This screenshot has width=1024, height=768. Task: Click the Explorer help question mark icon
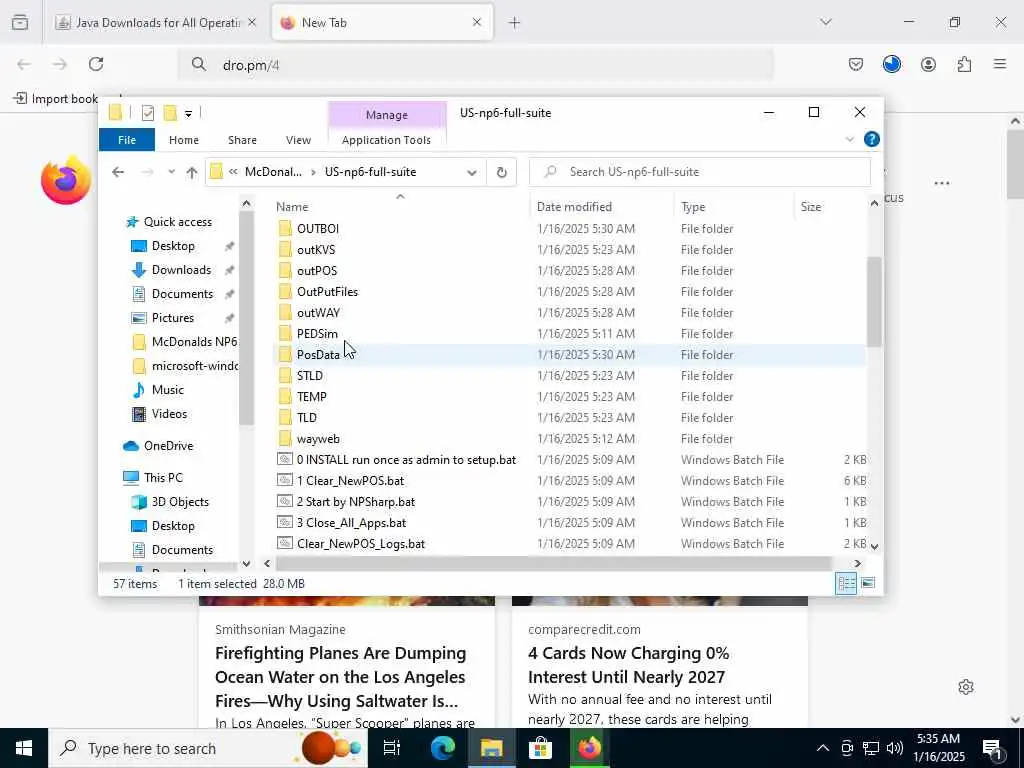tap(871, 139)
